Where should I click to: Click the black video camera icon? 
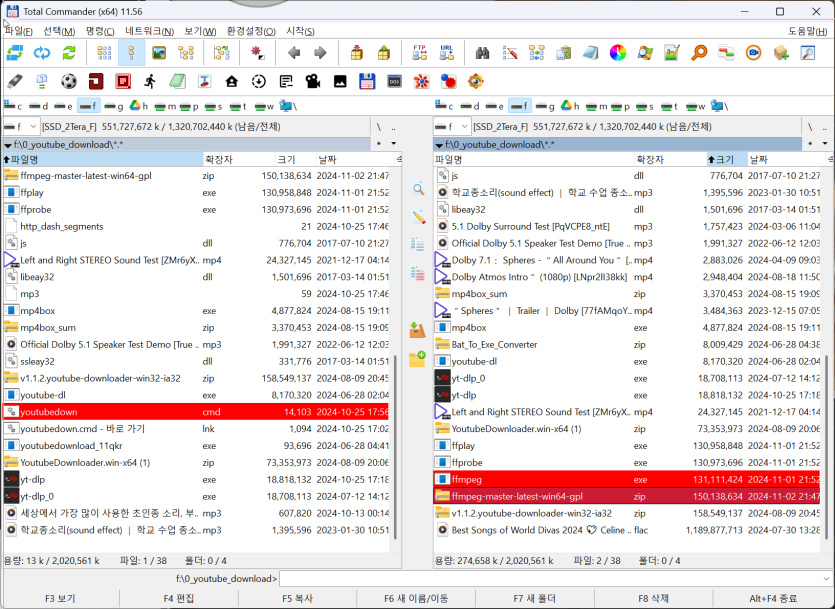pos(313,81)
